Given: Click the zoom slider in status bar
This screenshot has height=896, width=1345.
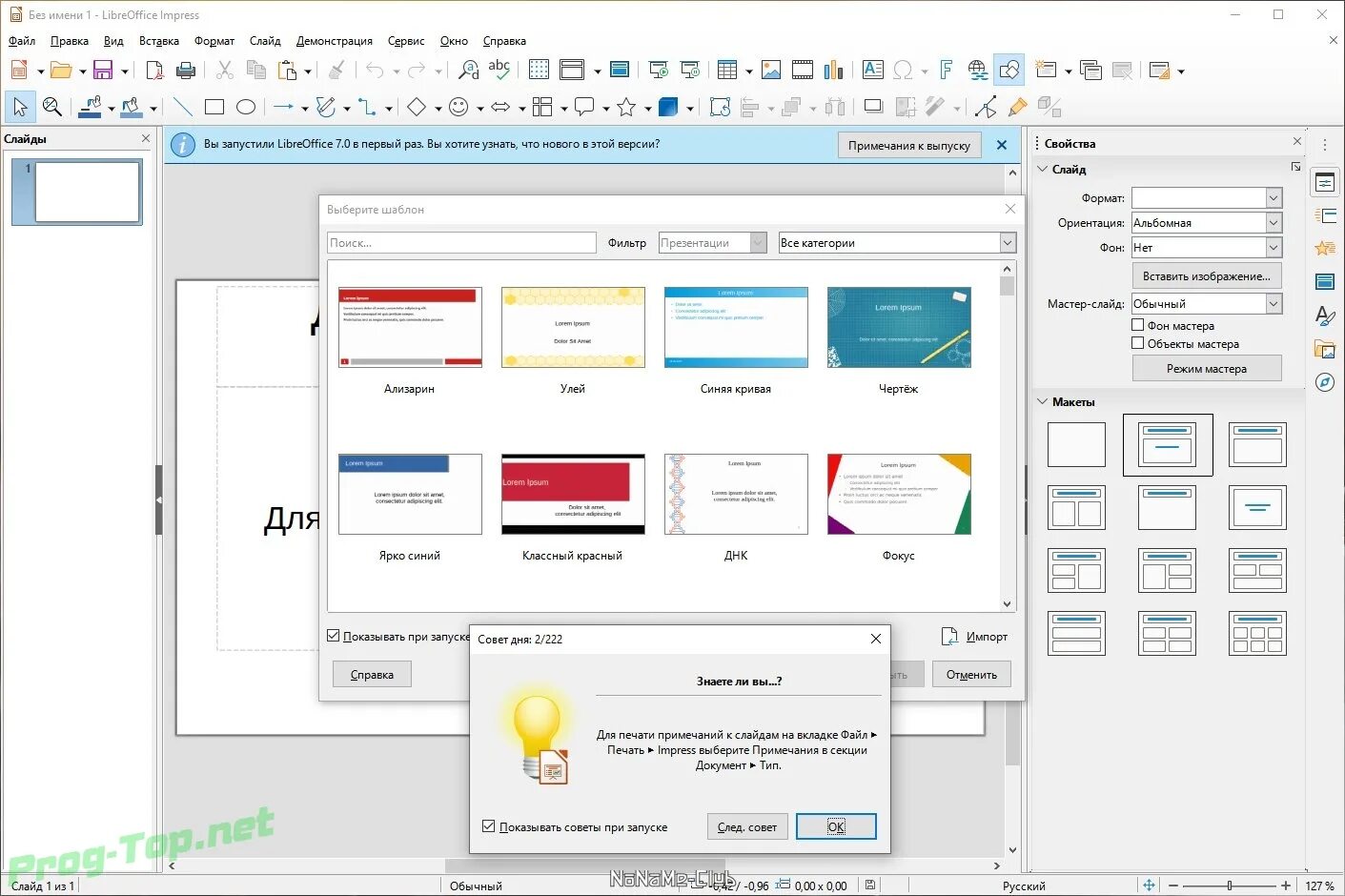Looking at the screenshot, I should pyautogui.click(x=1230, y=886).
